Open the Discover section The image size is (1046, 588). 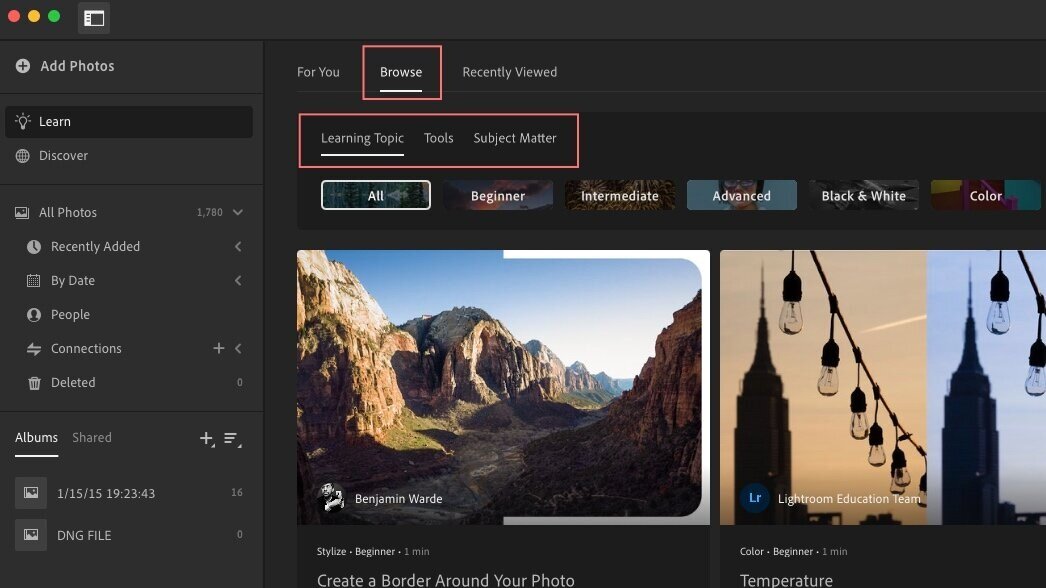point(129,156)
